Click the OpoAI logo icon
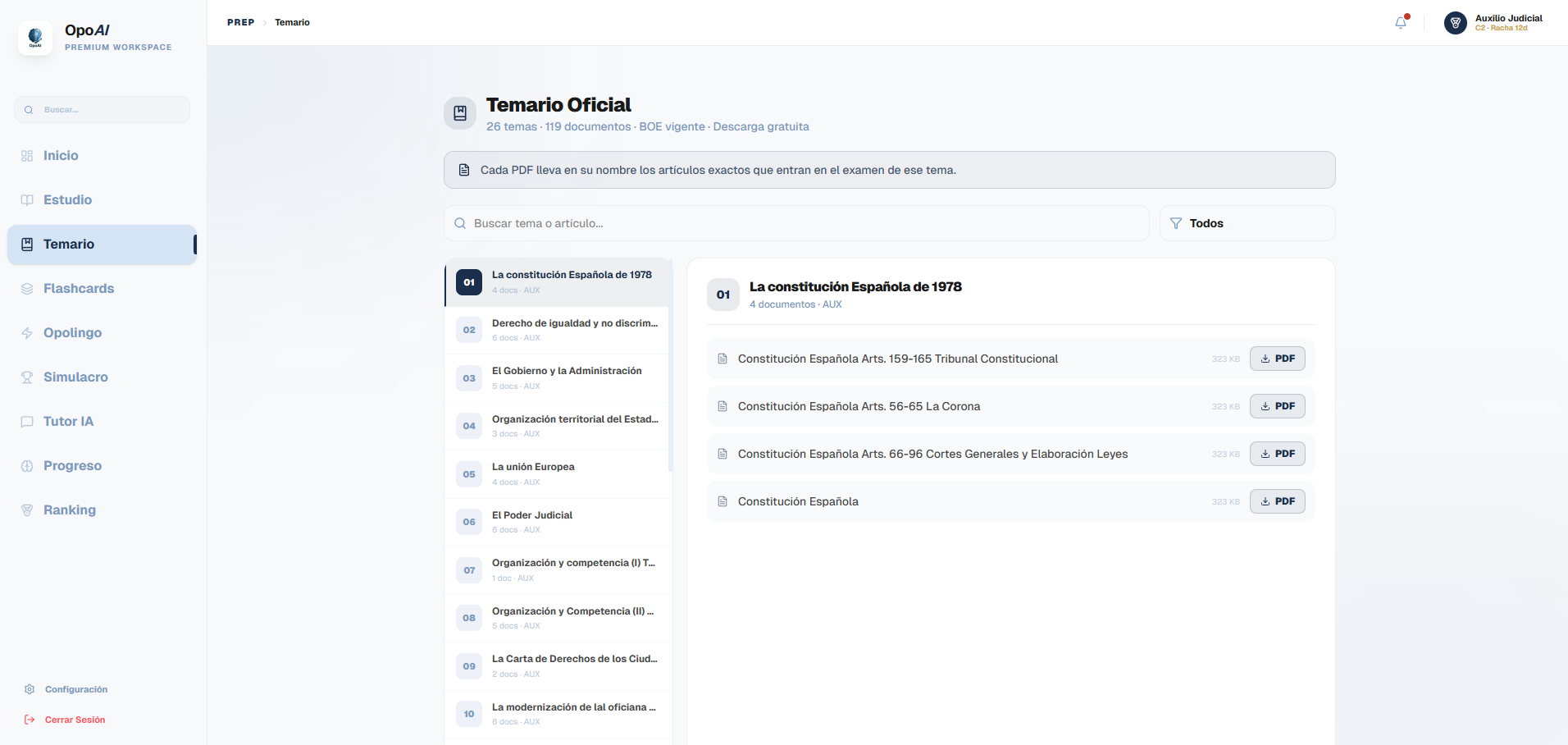Viewport: 1568px width, 745px height. 34,37
